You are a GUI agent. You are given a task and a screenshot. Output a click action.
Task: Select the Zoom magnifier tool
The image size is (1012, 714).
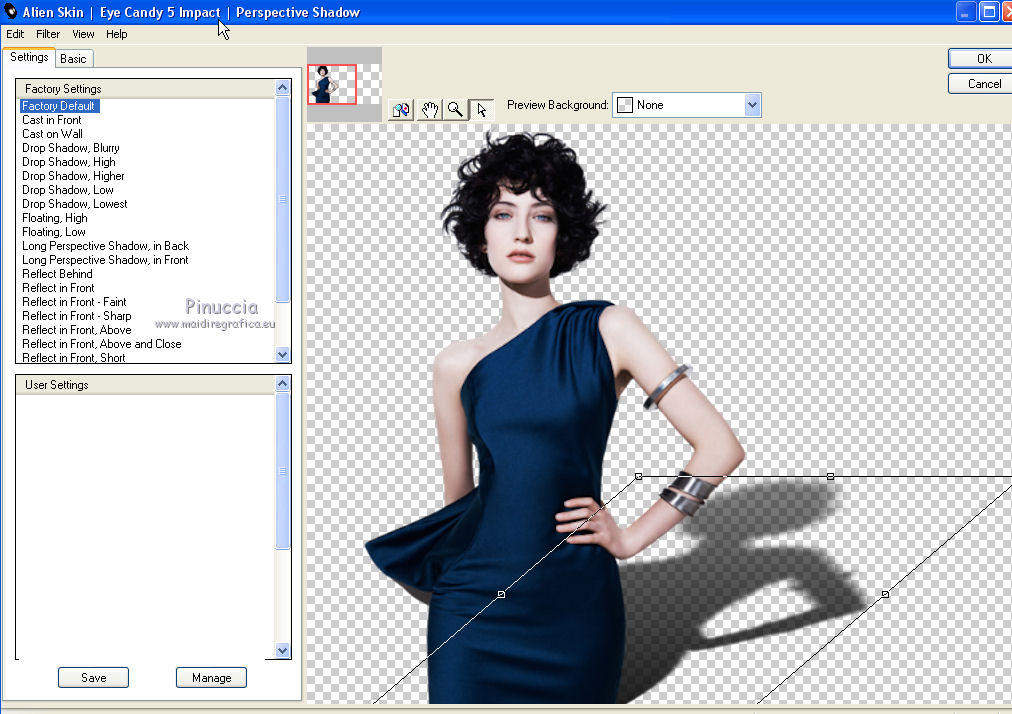456,110
